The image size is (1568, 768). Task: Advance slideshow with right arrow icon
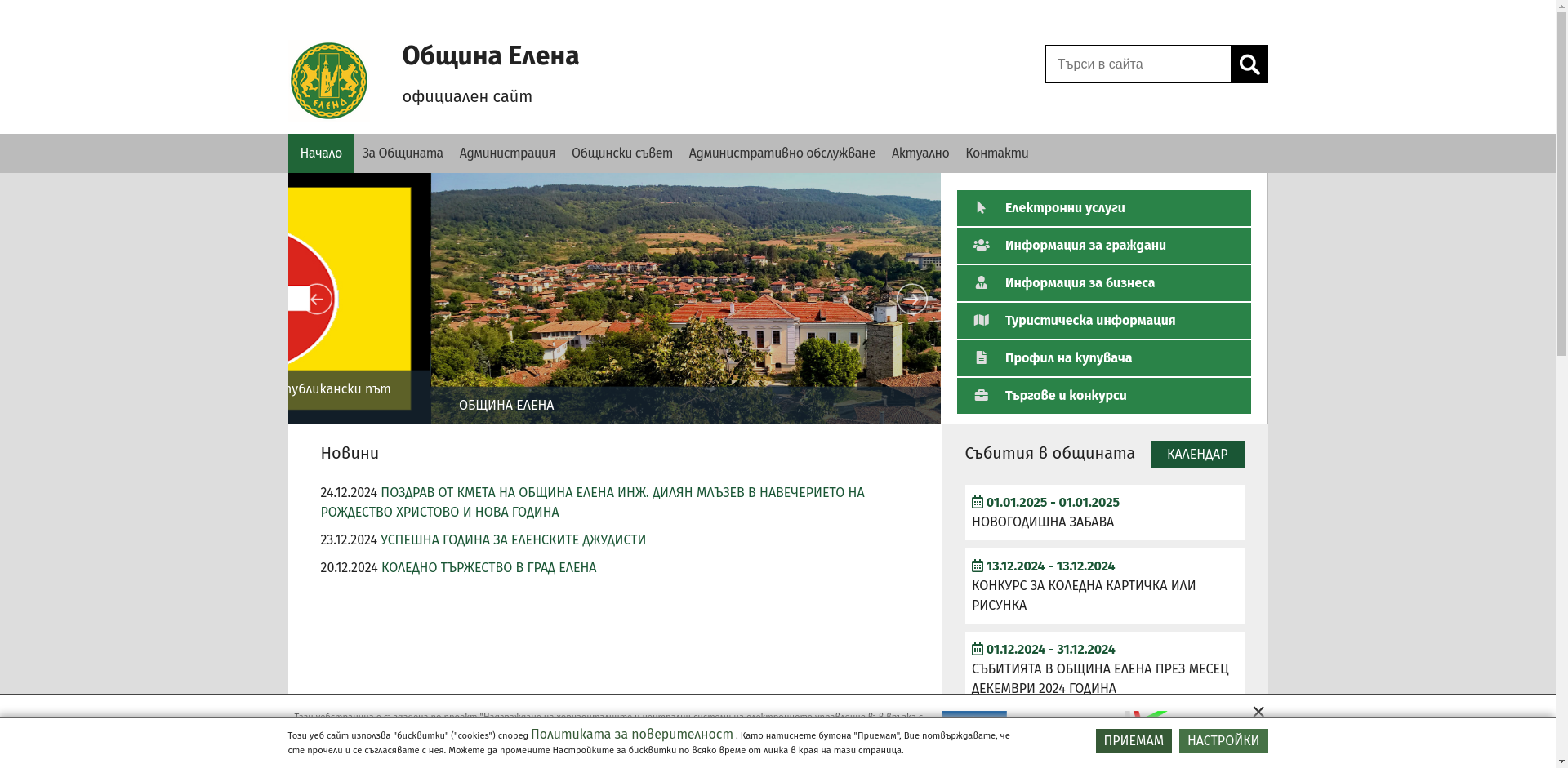pyautogui.click(x=911, y=300)
